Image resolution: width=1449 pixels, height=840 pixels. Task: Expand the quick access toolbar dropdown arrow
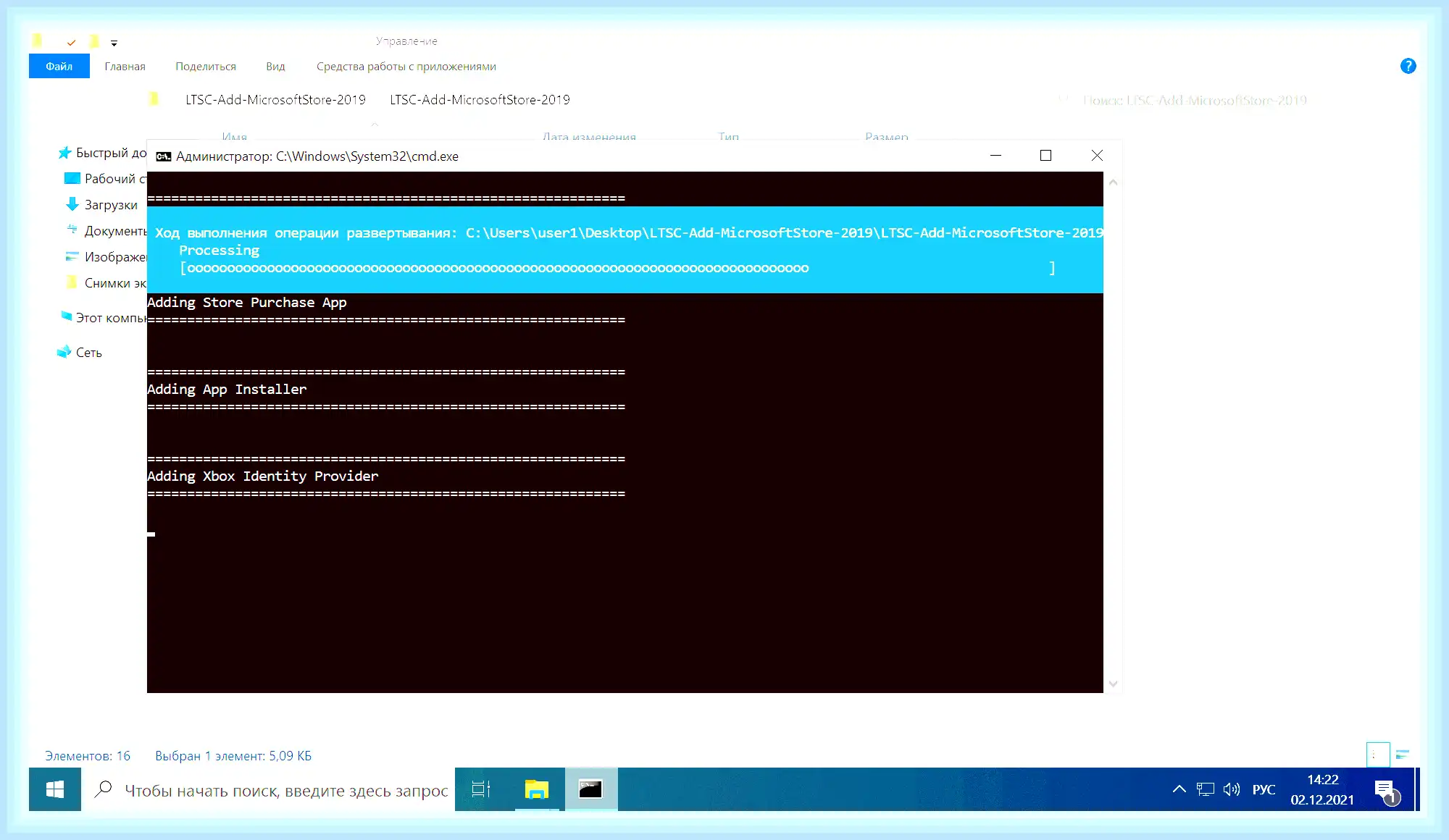point(114,43)
